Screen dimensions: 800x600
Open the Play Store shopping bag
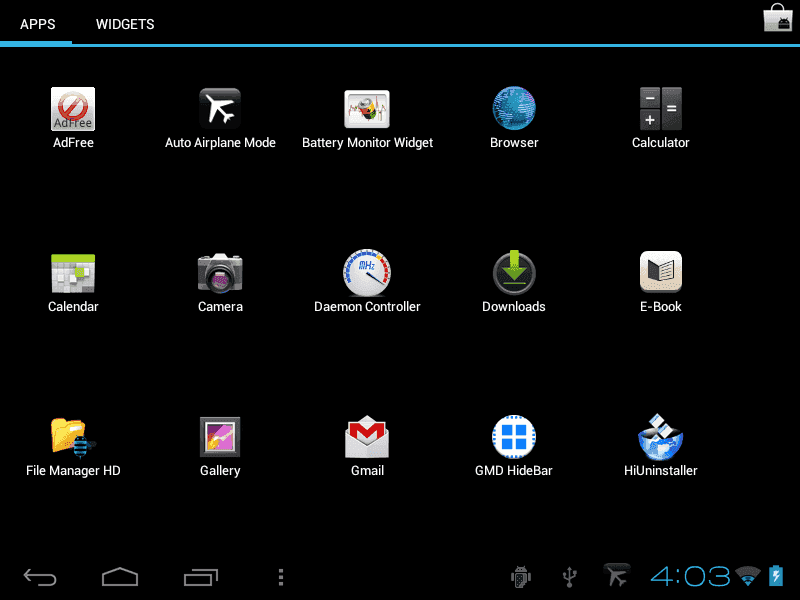pos(778,17)
